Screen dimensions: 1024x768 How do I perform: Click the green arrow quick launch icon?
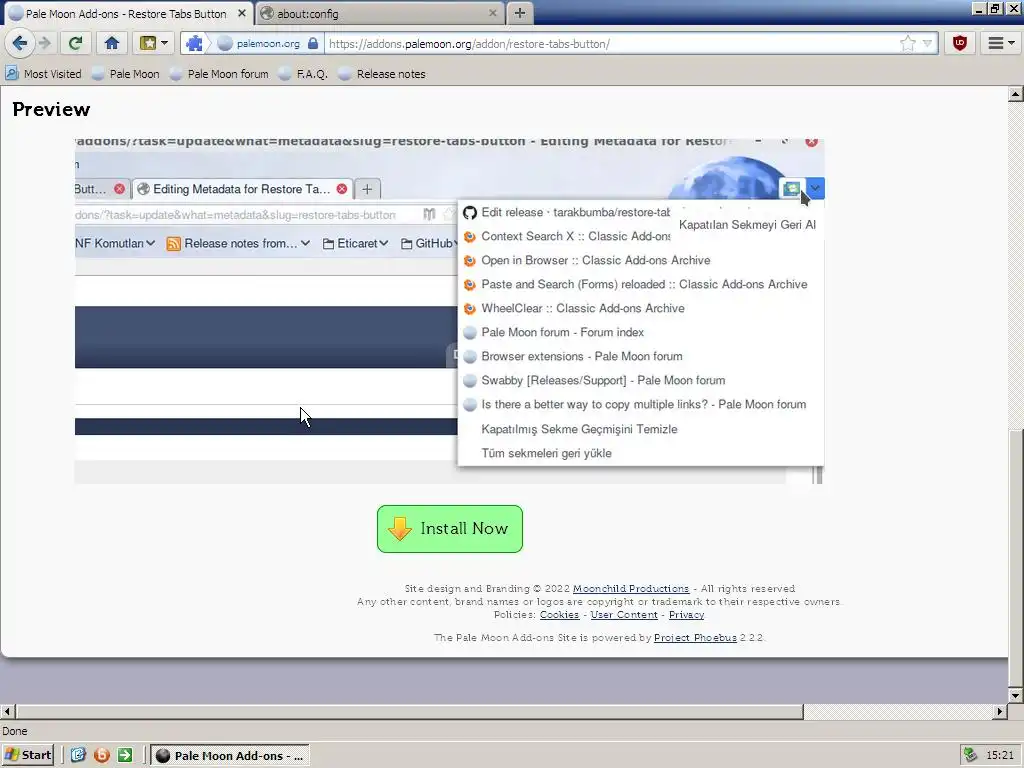click(125, 755)
